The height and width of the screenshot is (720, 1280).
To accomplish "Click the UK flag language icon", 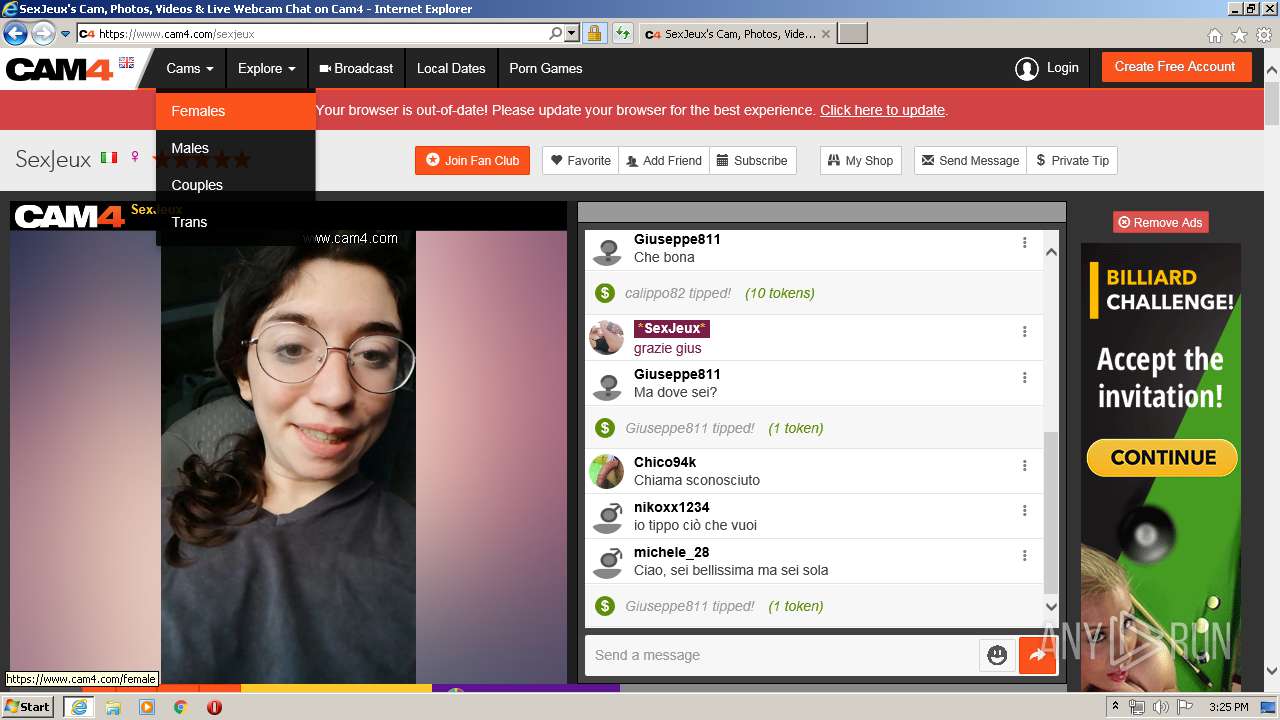I will coord(126,62).
